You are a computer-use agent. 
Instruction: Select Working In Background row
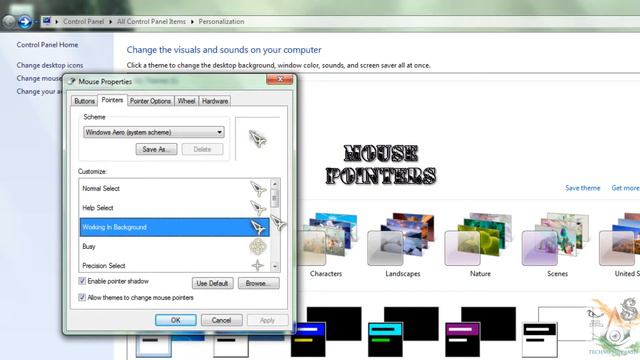175,227
